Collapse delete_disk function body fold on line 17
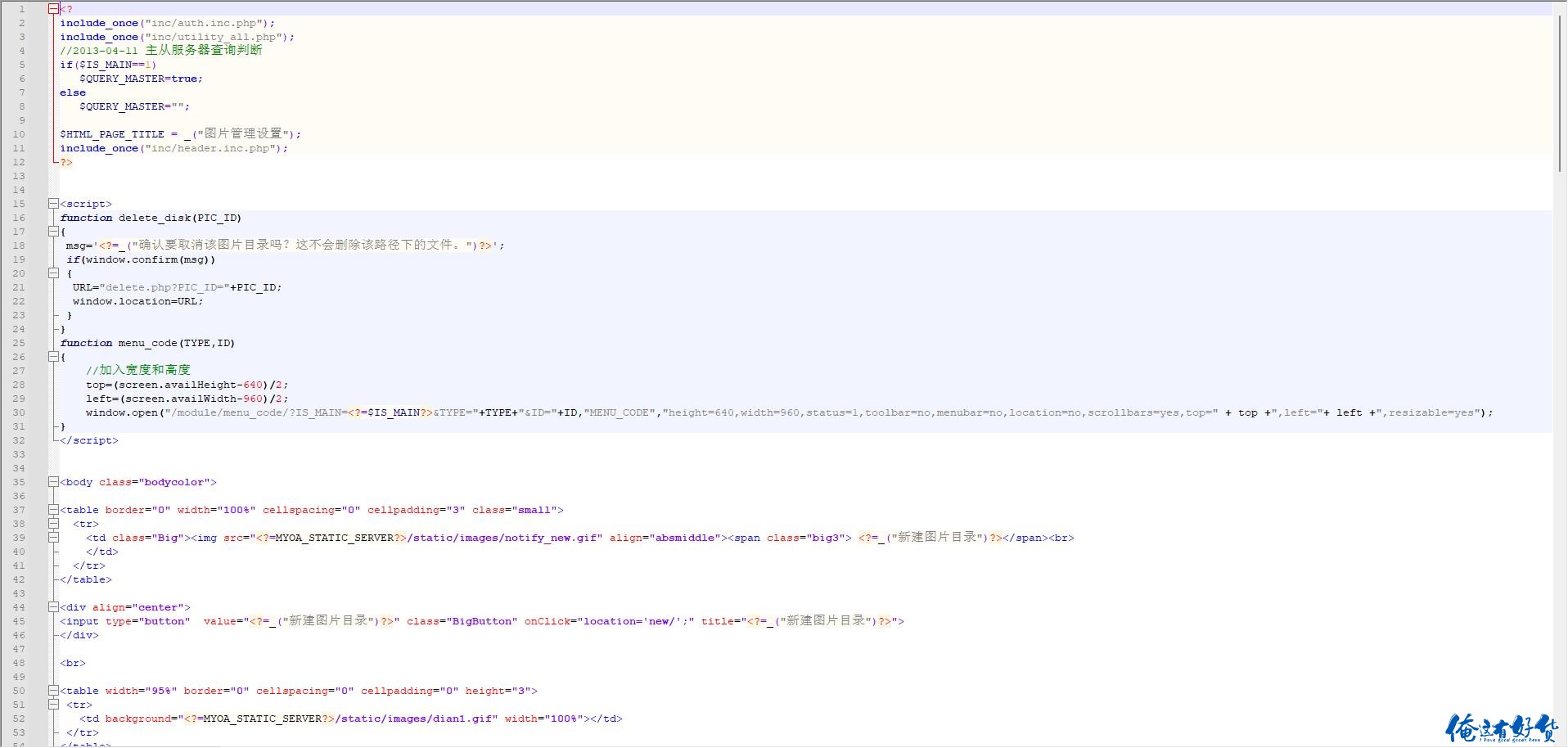Screen dimensions: 1568x748 pos(53,232)
